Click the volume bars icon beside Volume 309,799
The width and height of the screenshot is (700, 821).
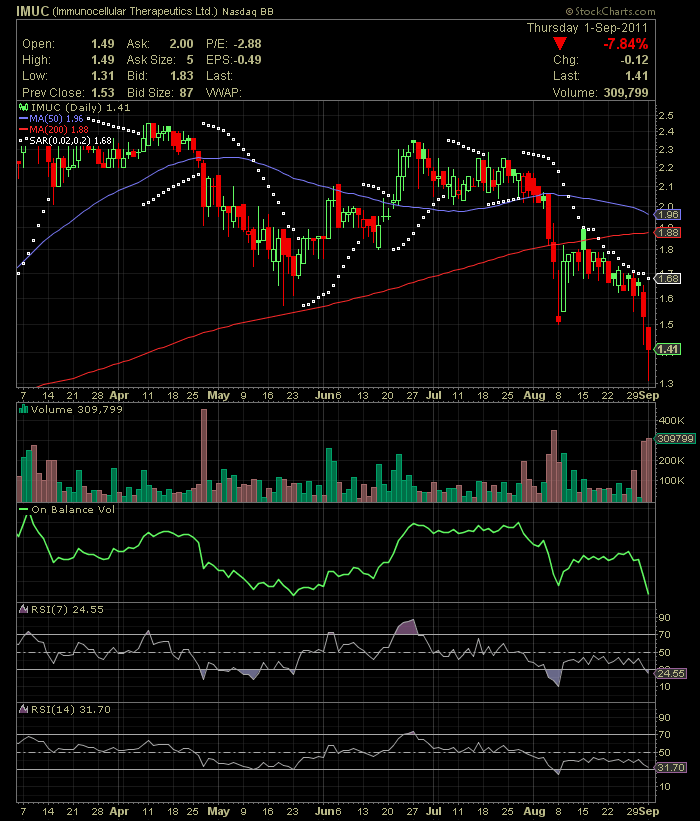click(x=23, y=409)
